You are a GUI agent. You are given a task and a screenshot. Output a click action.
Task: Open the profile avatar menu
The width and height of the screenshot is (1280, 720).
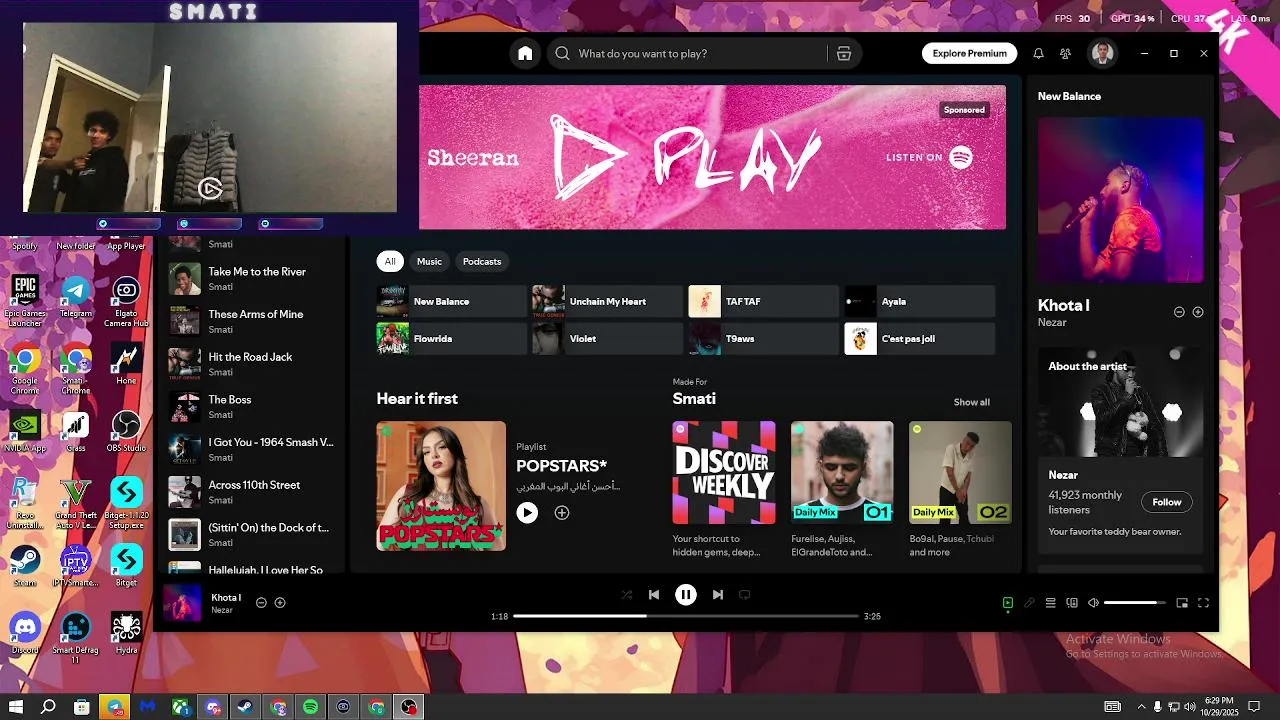point(1103,53)
